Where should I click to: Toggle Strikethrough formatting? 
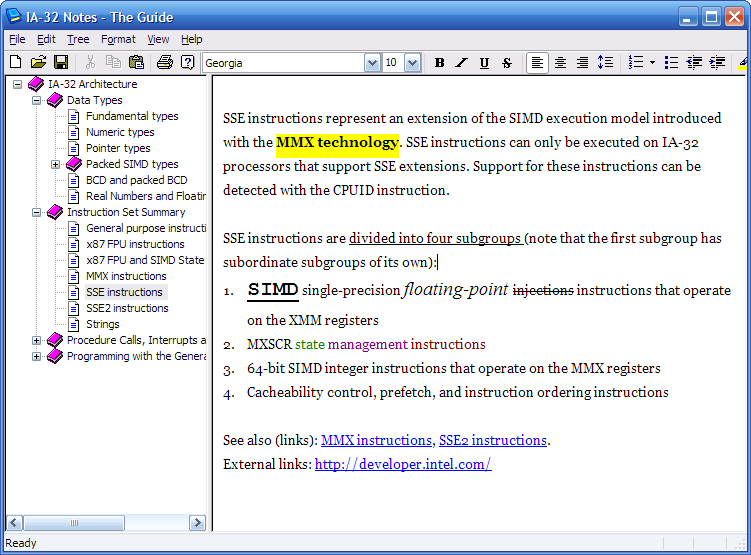point(507,63)
